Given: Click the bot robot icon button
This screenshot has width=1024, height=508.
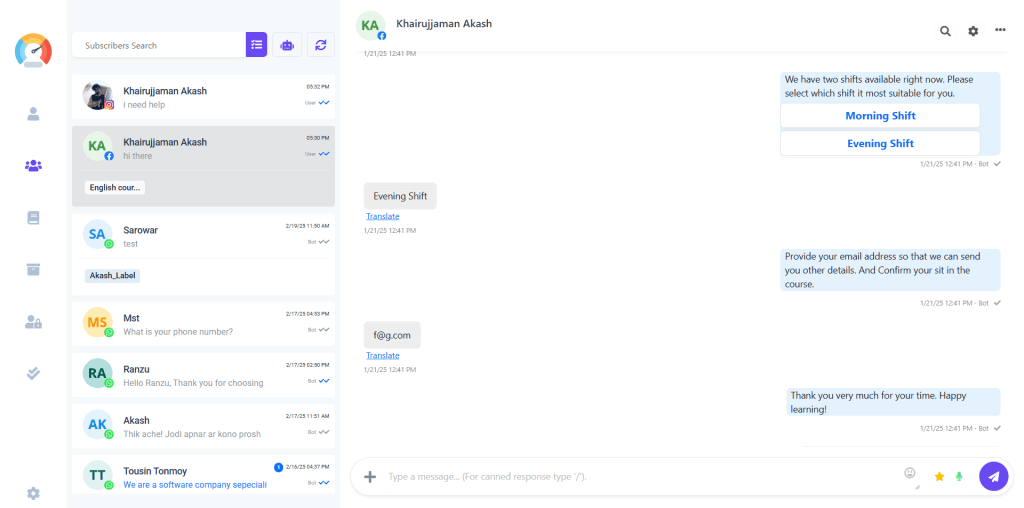Looking at the screenshot, I should 287,45.
